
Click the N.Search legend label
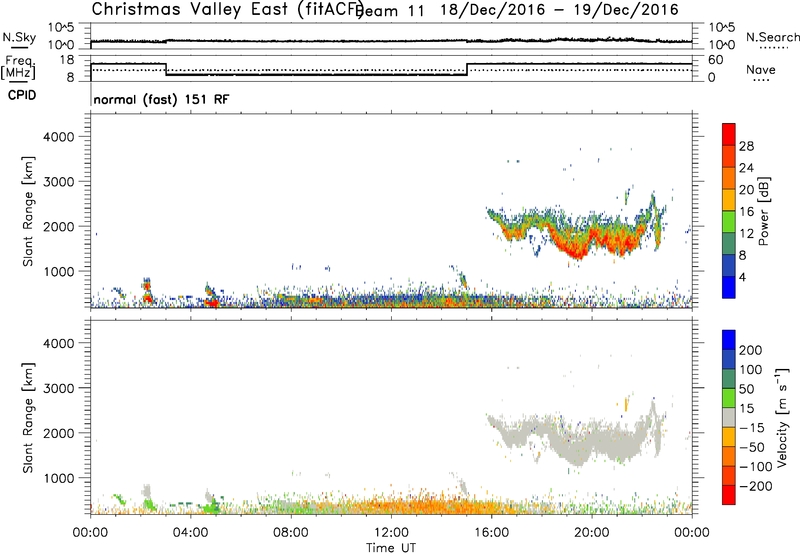click(x=772, y=37)
